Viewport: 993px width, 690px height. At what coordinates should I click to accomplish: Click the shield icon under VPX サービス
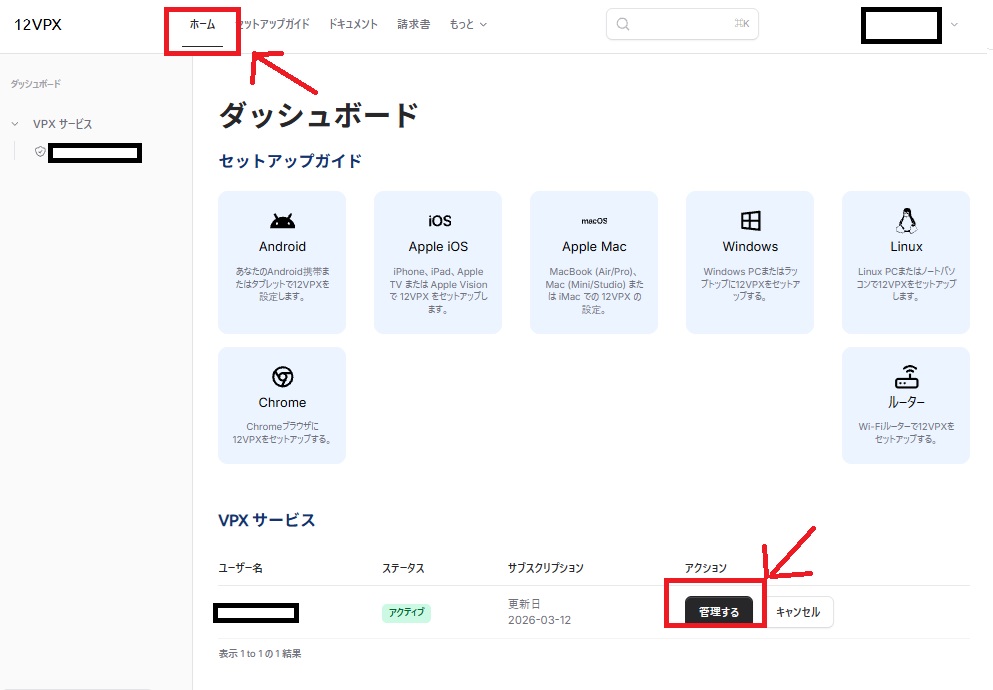[x=40, y=152]
